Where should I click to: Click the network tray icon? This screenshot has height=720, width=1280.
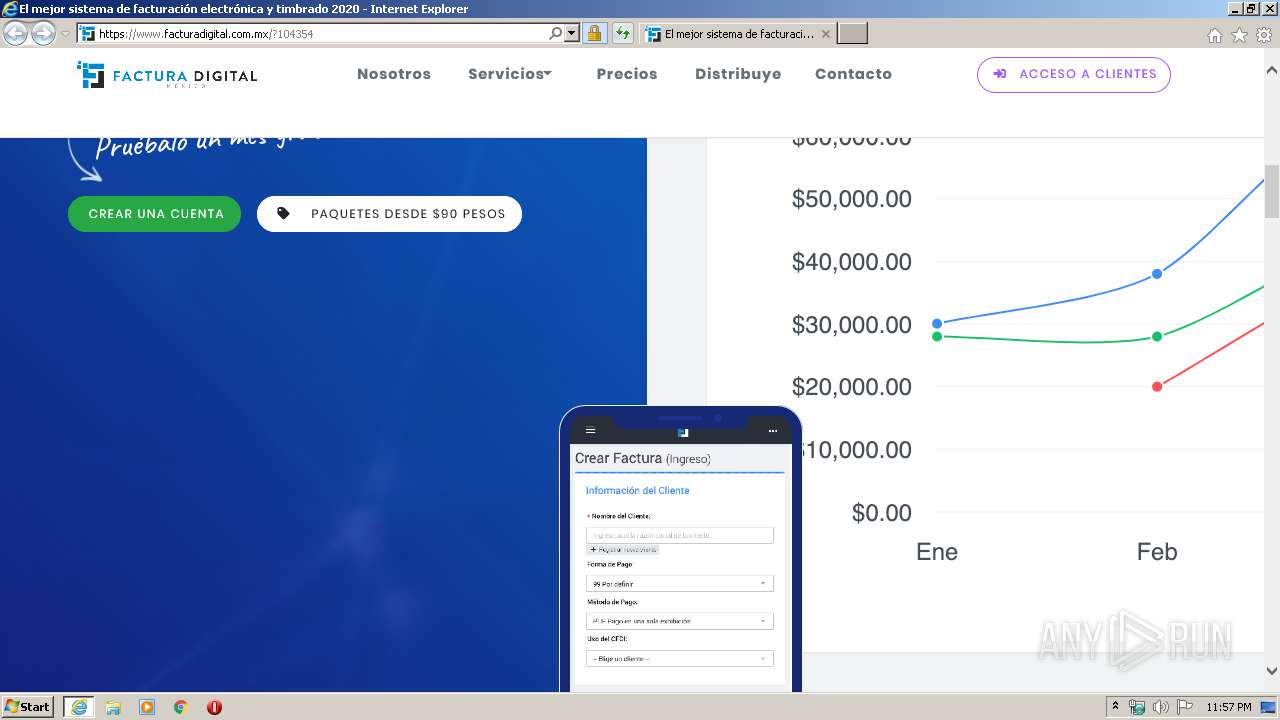(1137, 707)
